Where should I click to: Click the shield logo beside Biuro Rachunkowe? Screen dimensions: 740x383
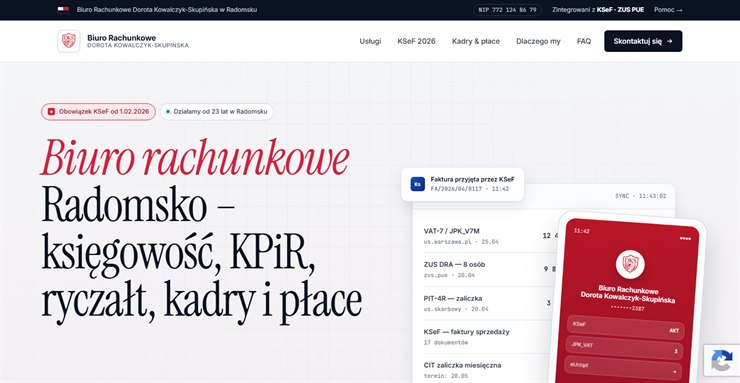(69, 41)
